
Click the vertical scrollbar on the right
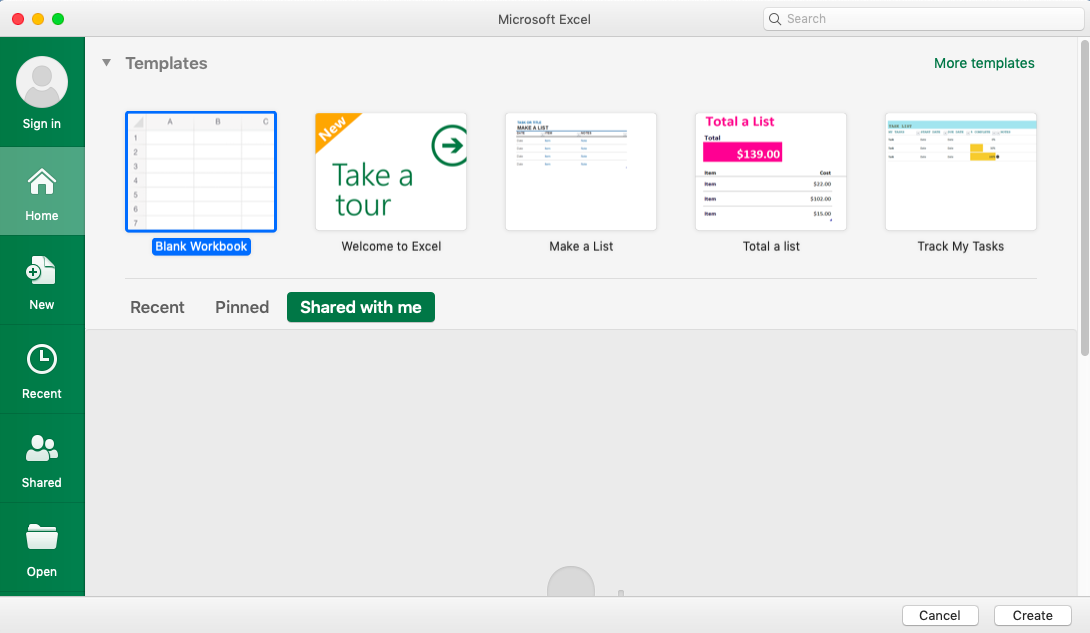[x=1084, y=198]
